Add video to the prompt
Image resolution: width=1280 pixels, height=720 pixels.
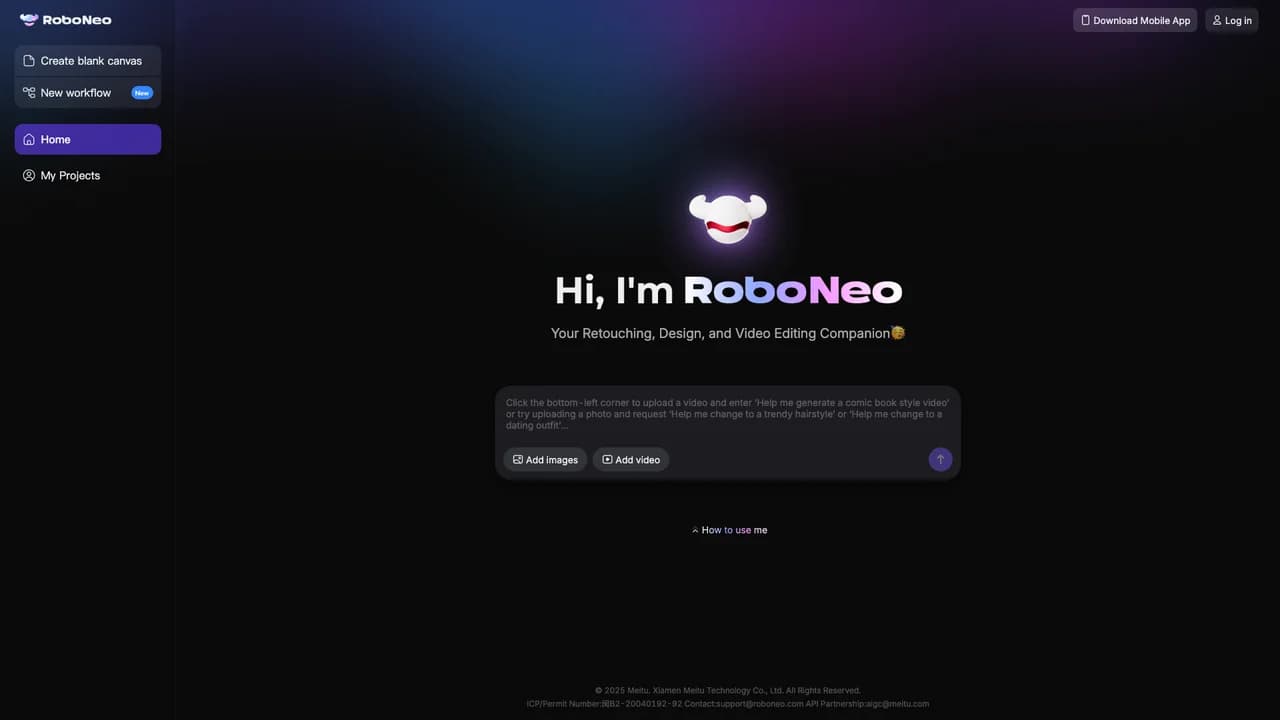(631, 459)
